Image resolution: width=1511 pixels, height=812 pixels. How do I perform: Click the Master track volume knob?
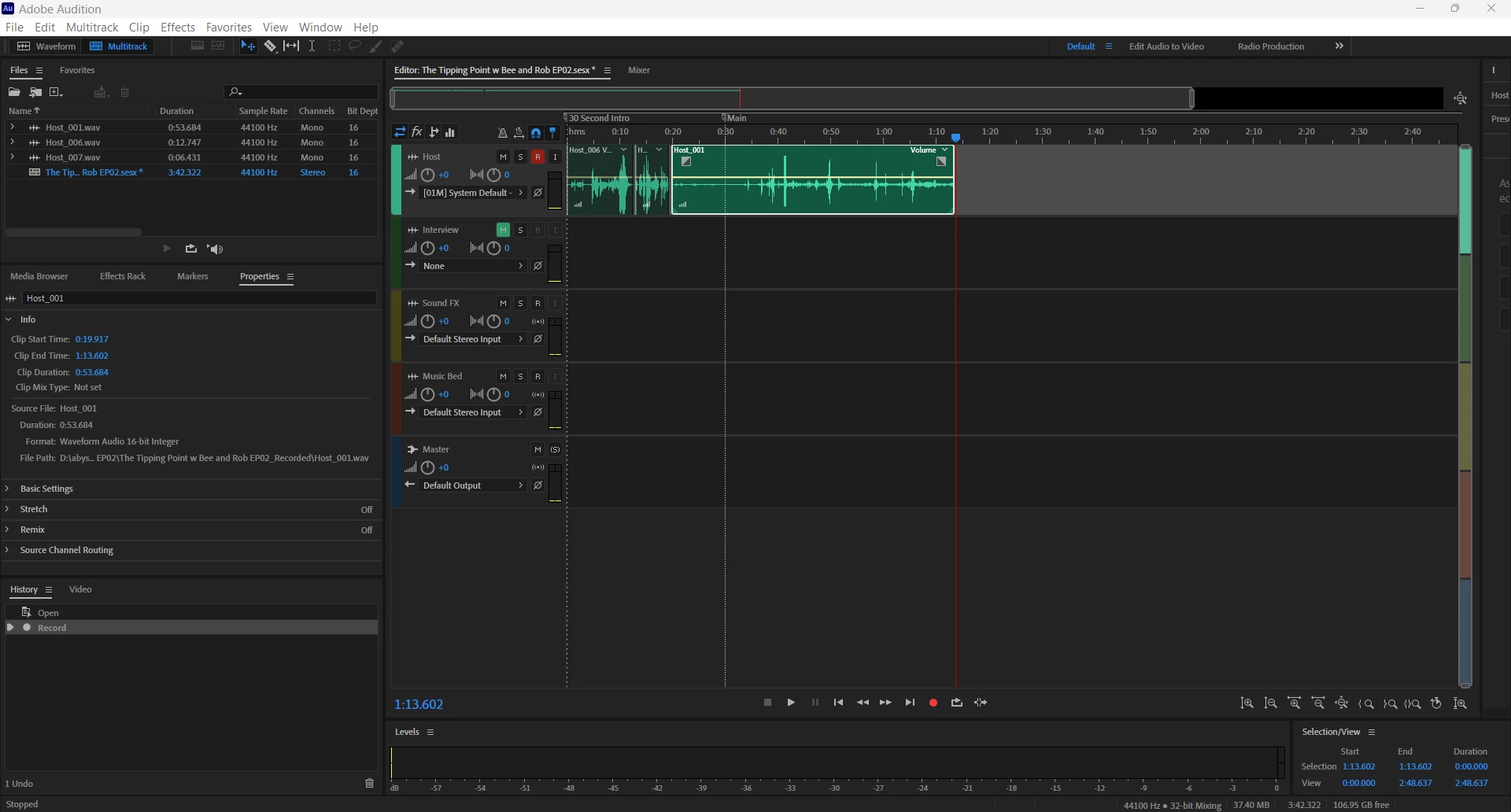[427, 467]
